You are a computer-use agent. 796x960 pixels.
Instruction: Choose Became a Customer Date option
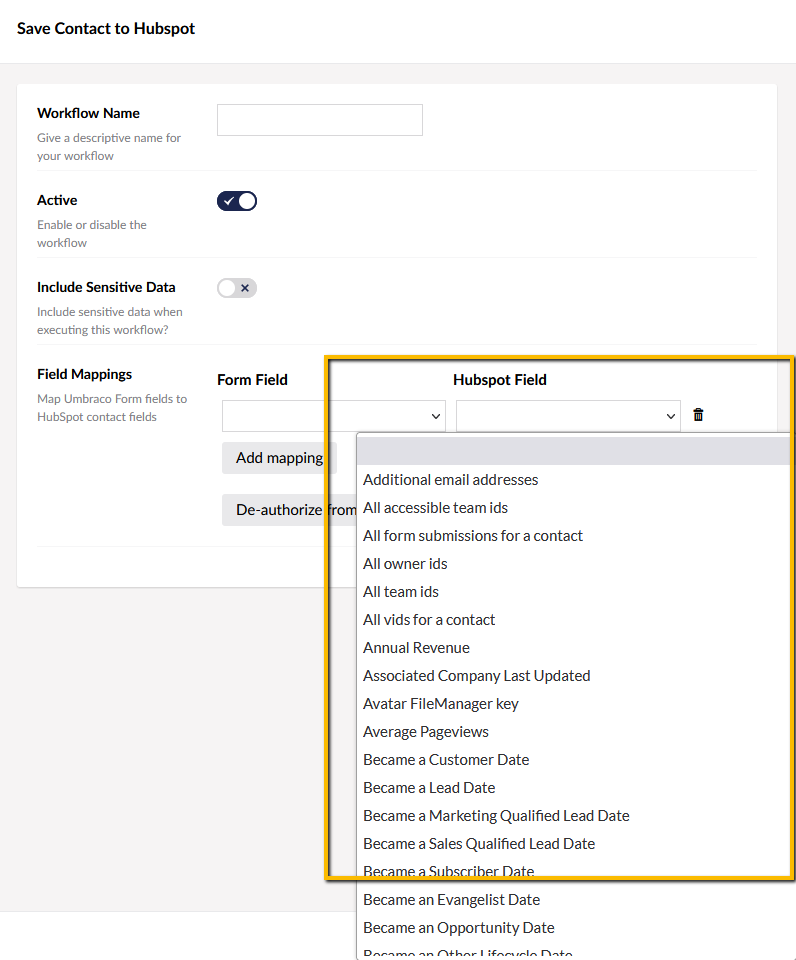(446, 759)
